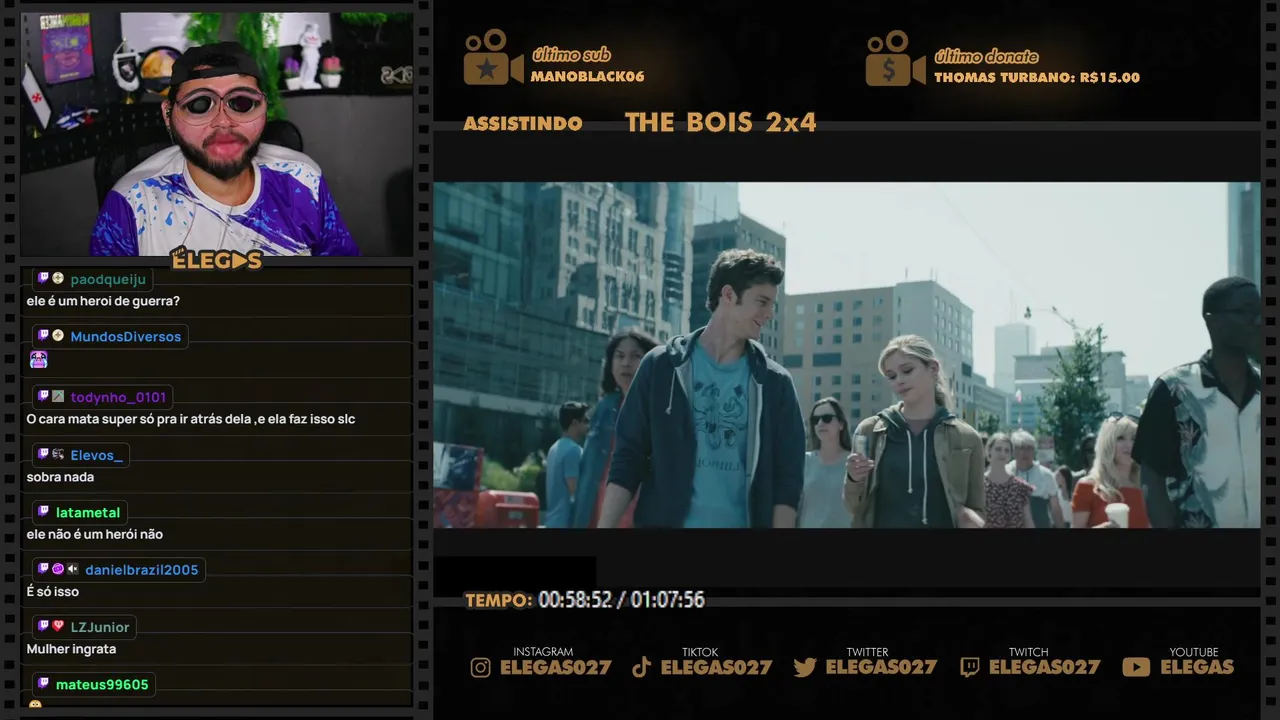Open the todynho_0101 username in chat
The width and height of the screenshot is (1280, 720).
tap(118, 397)
